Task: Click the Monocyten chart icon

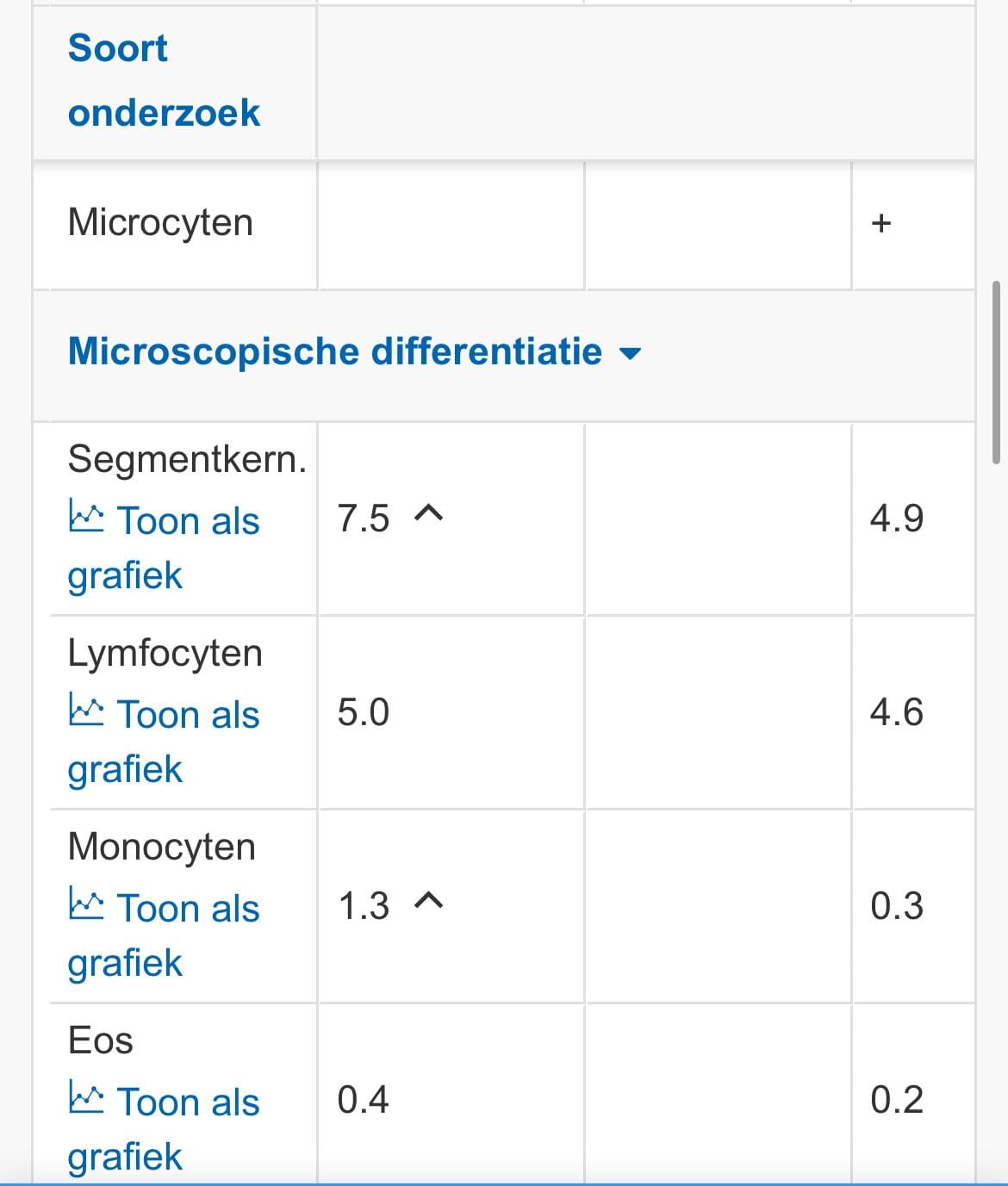Action: (x=86, y=906)
